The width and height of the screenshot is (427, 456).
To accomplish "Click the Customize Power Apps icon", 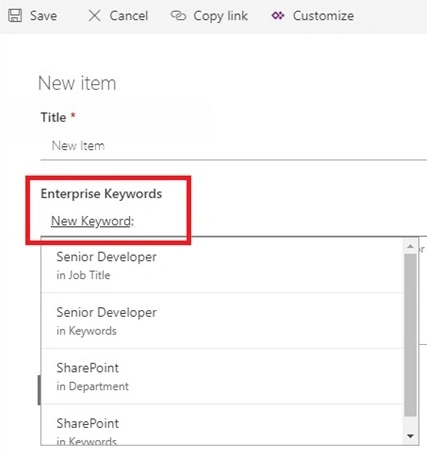I will pos(278,16).
